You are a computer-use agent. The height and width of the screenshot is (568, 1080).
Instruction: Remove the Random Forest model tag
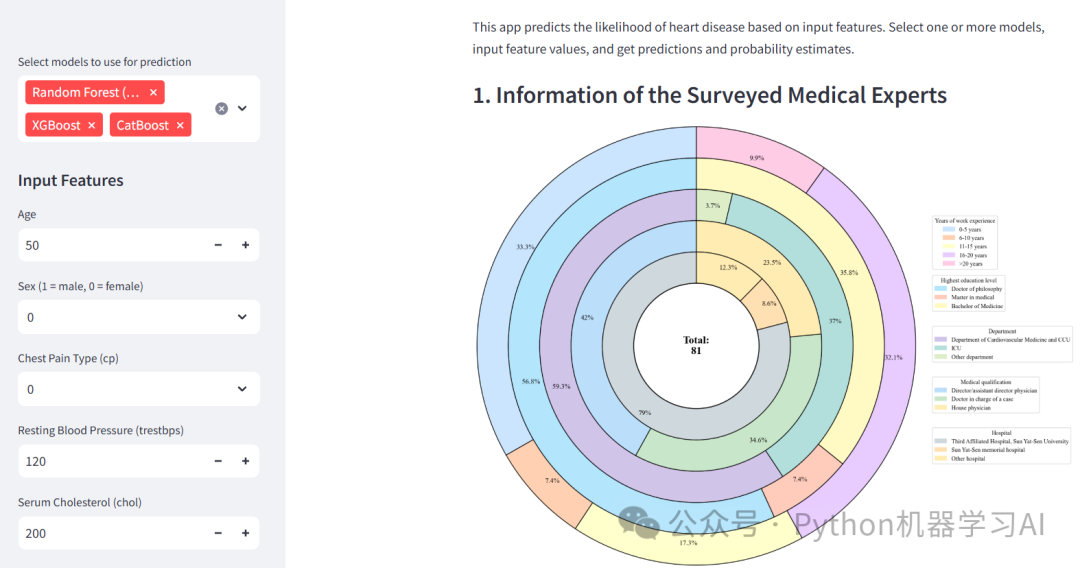point(153,92)
